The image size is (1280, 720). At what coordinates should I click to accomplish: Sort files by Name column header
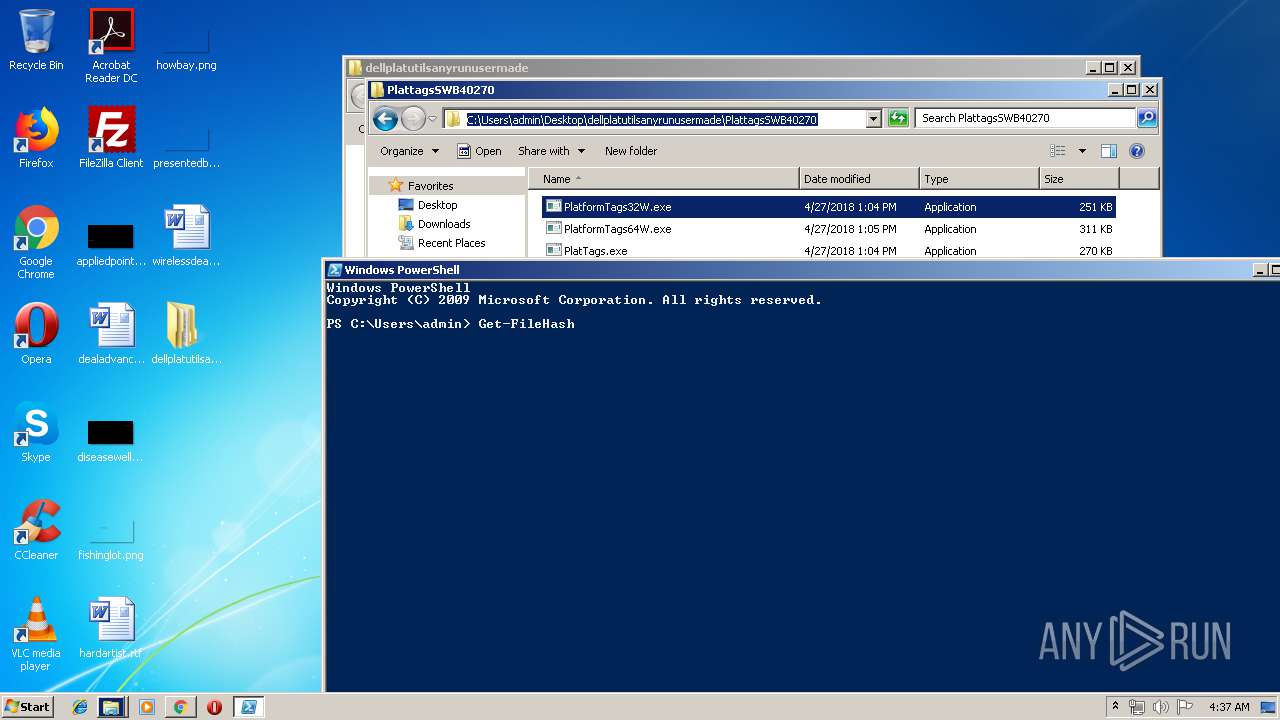click(664, 179)
